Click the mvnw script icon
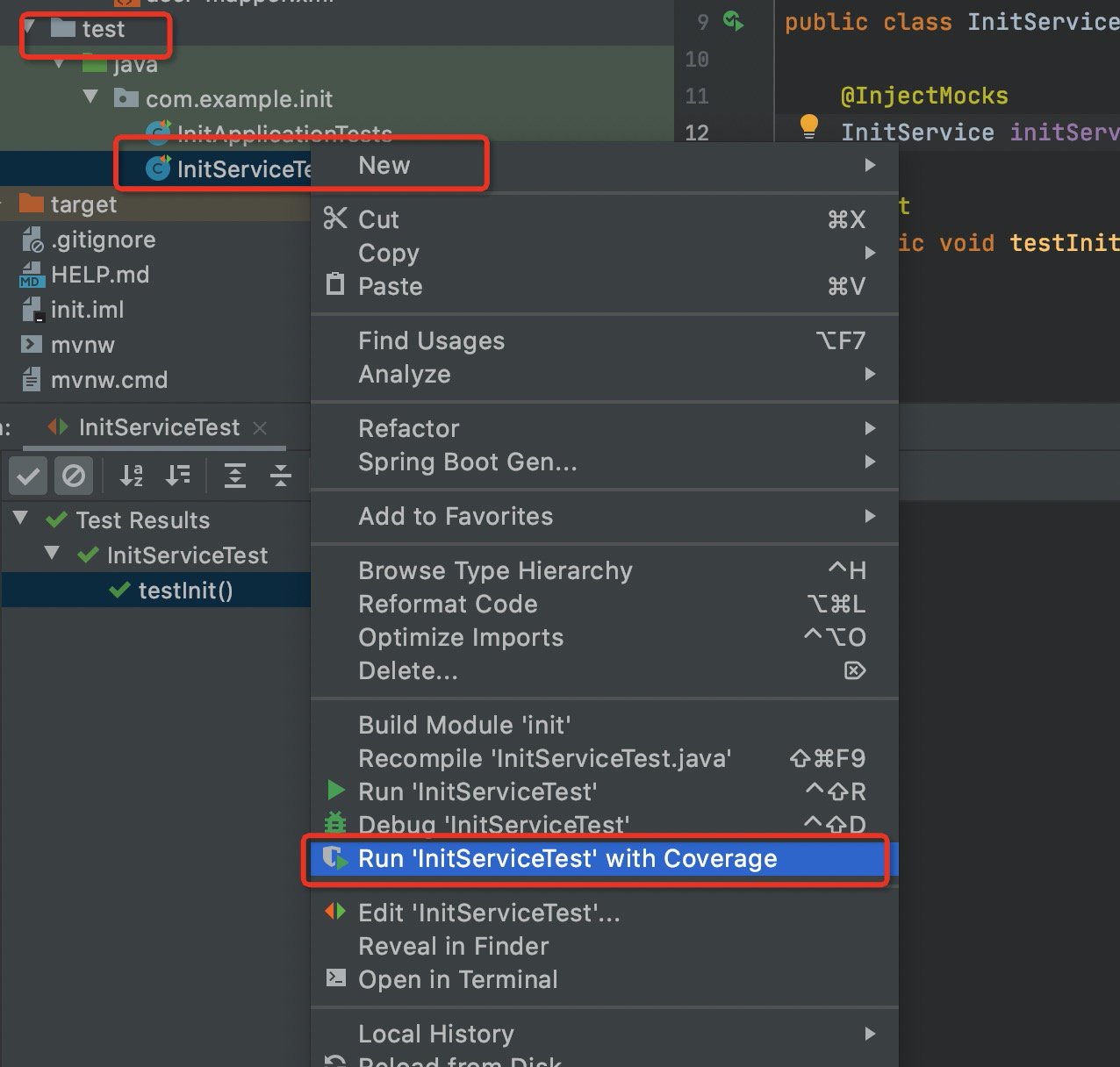 pos(32,345)
